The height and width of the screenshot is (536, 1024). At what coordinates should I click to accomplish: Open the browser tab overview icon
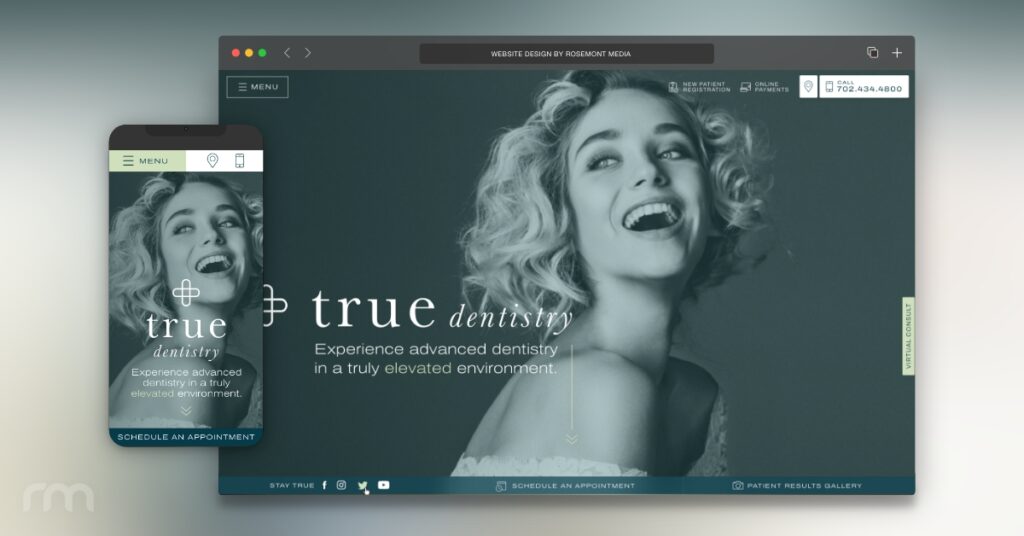[x=872, y=53]
